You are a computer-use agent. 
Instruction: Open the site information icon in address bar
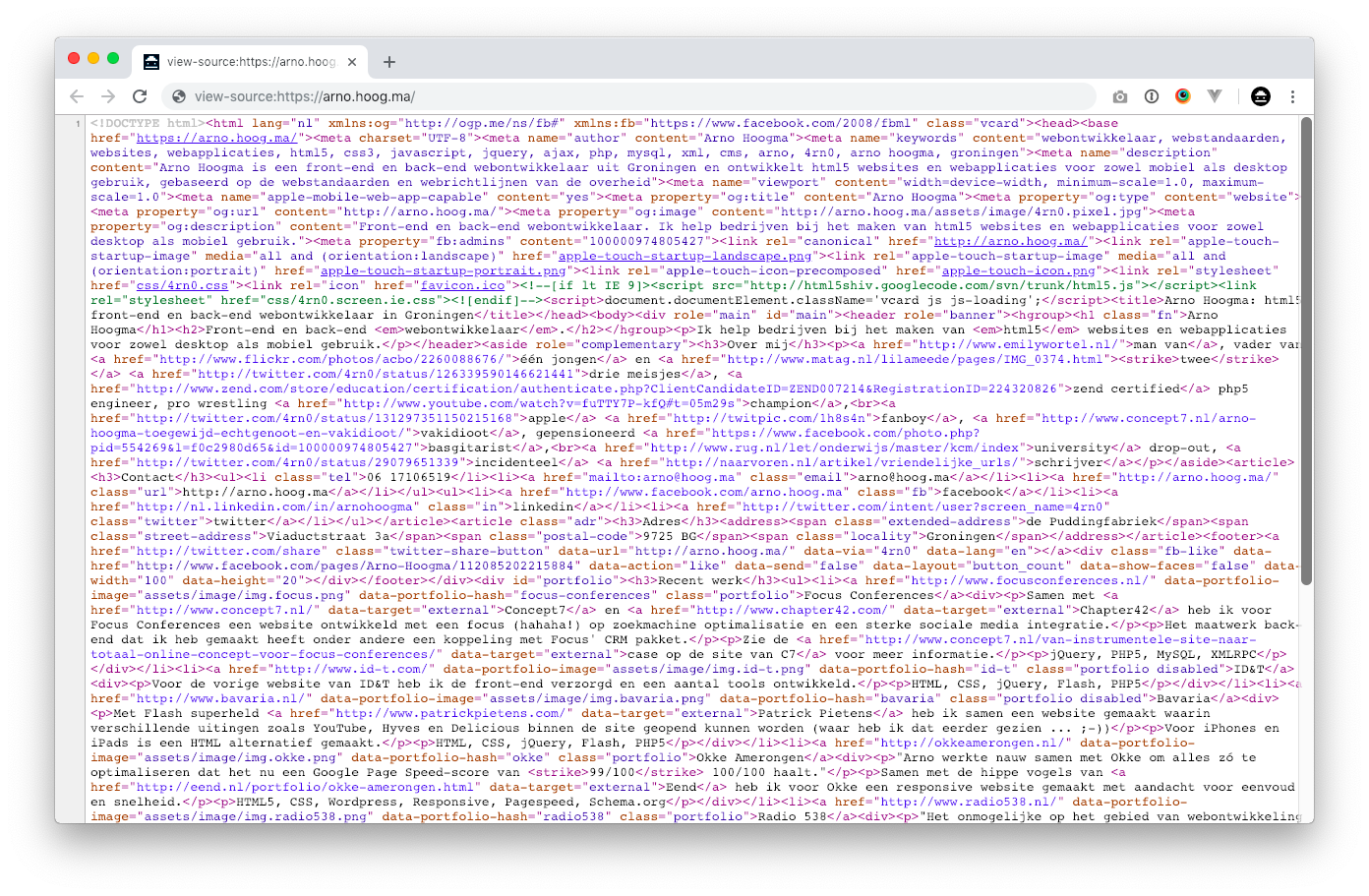coord(179,96)
